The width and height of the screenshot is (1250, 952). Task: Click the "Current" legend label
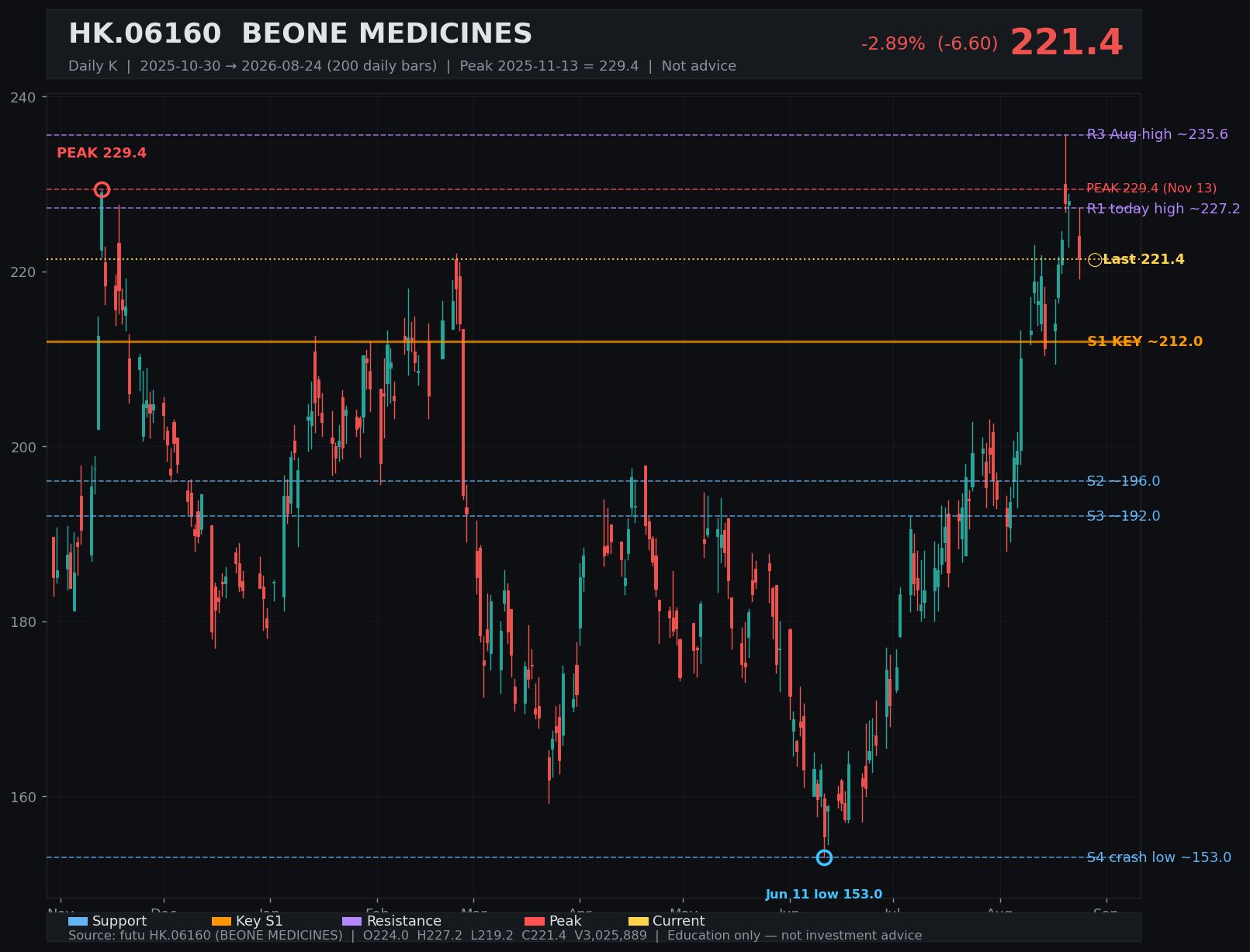pyautogui.click(x=679, y=922)
